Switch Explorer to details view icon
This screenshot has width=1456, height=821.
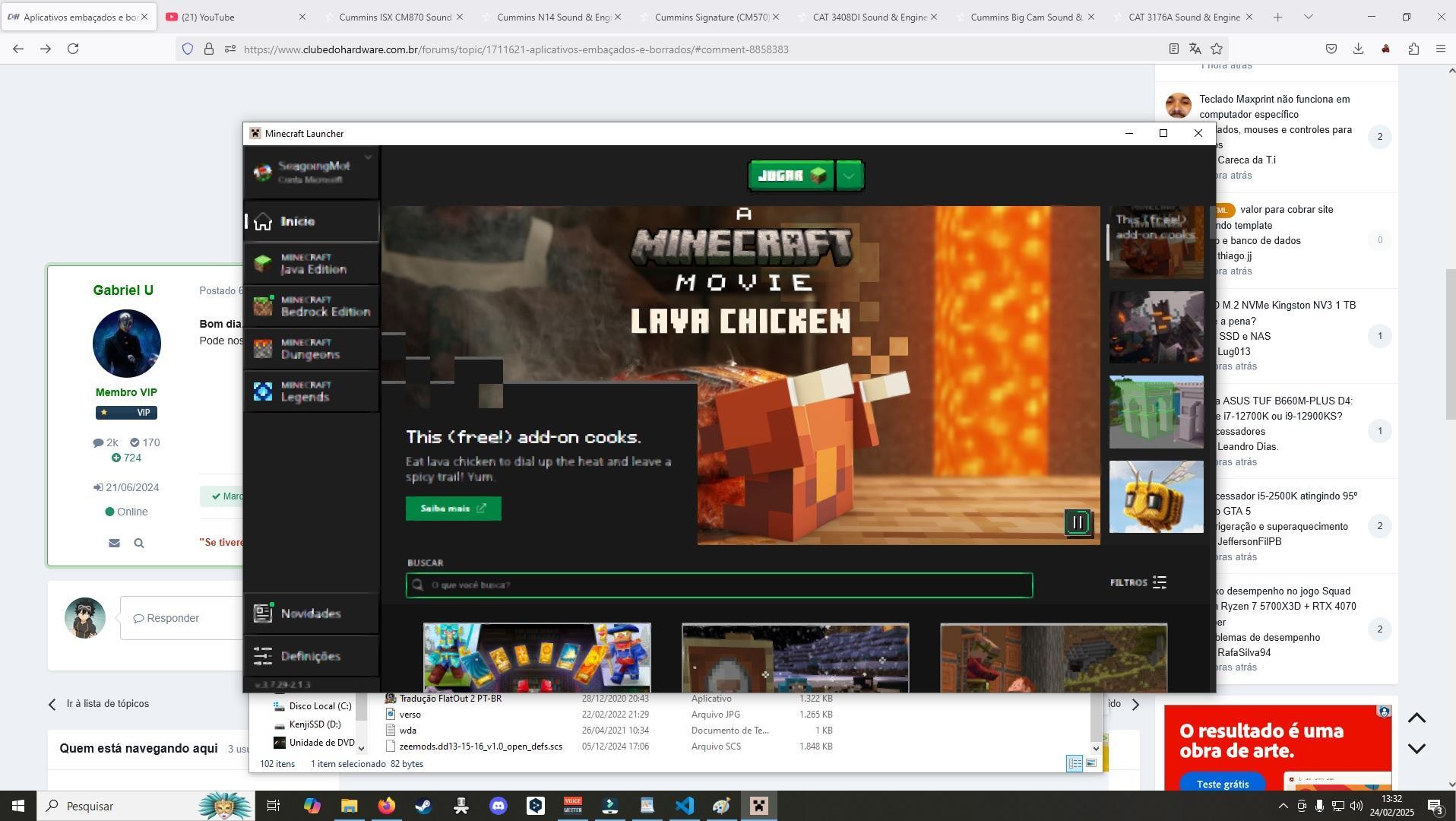point(1075,764)
